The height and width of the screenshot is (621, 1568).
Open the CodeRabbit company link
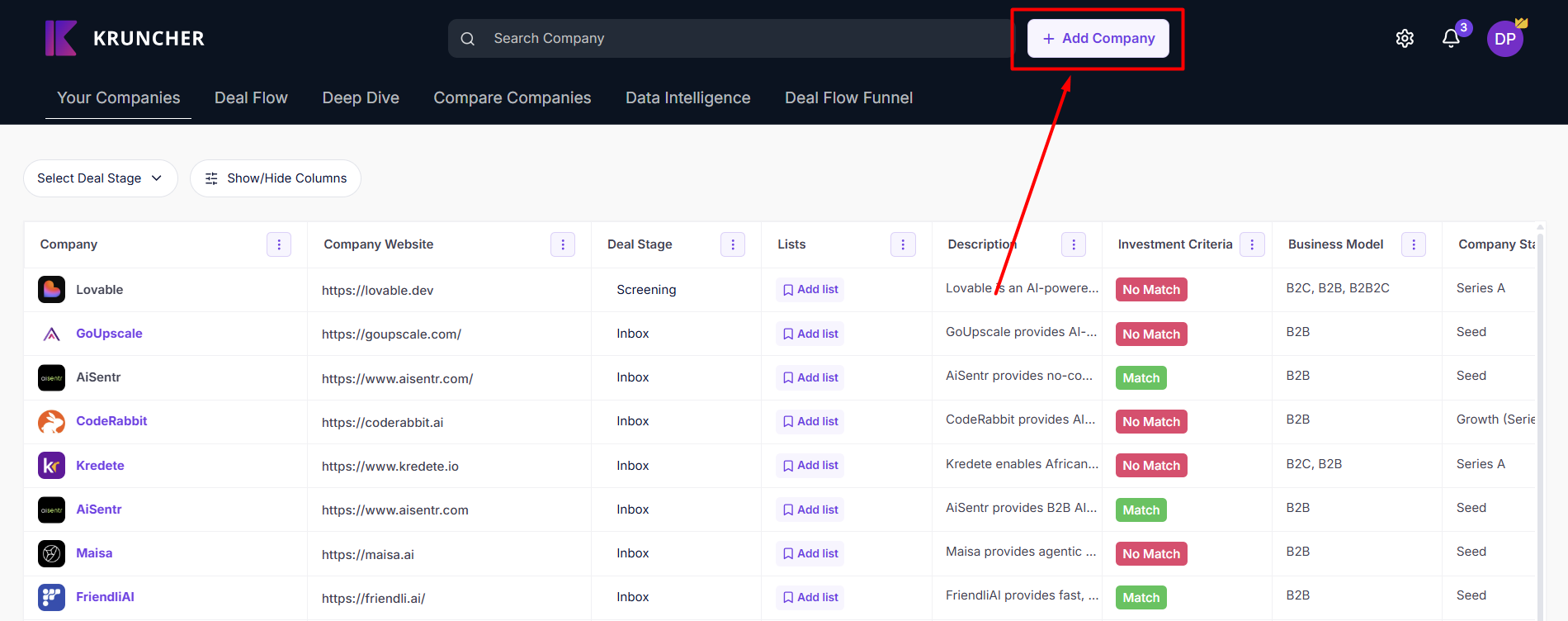click(x=111, y=421)
